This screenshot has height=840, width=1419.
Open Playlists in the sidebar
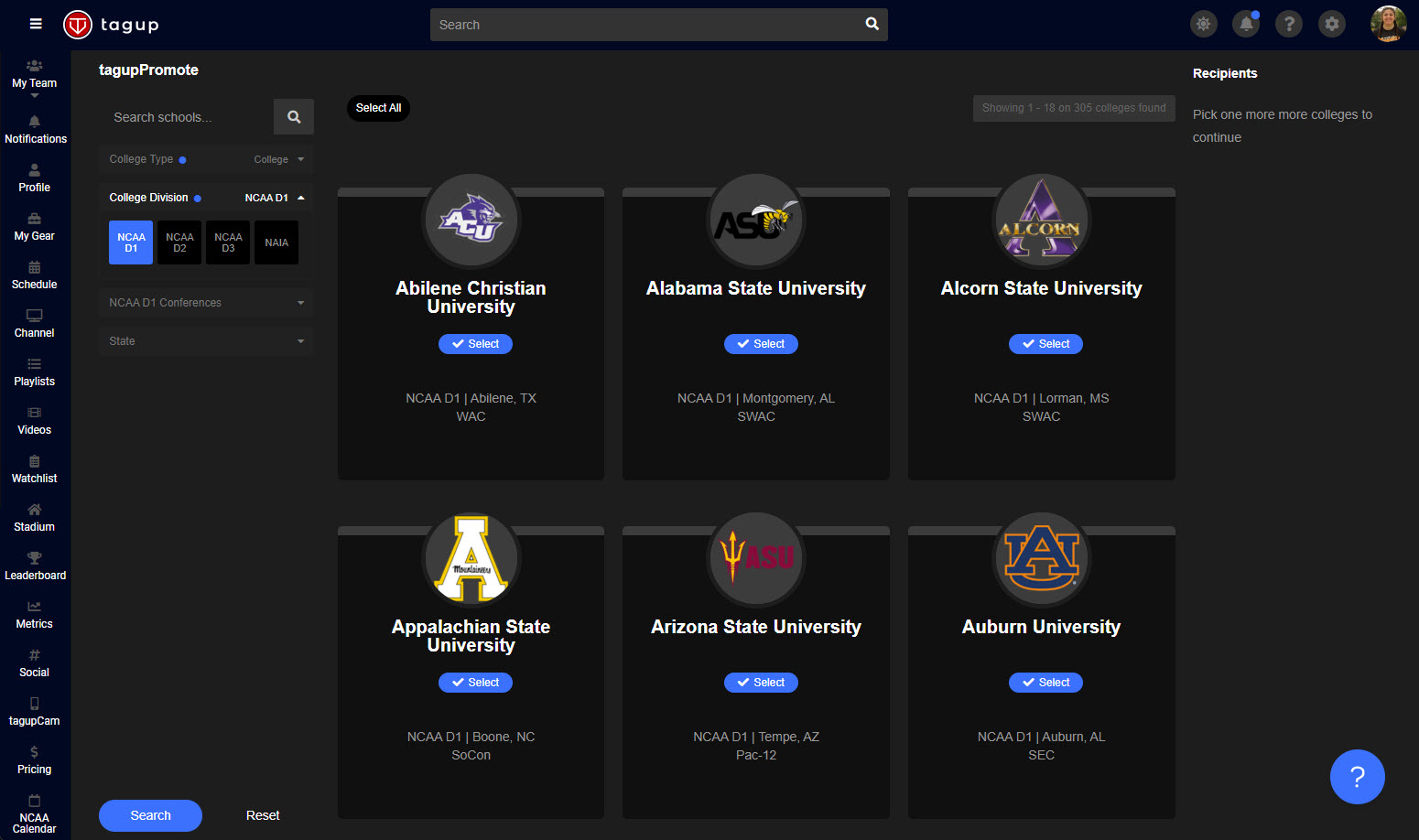pos(34,372)
